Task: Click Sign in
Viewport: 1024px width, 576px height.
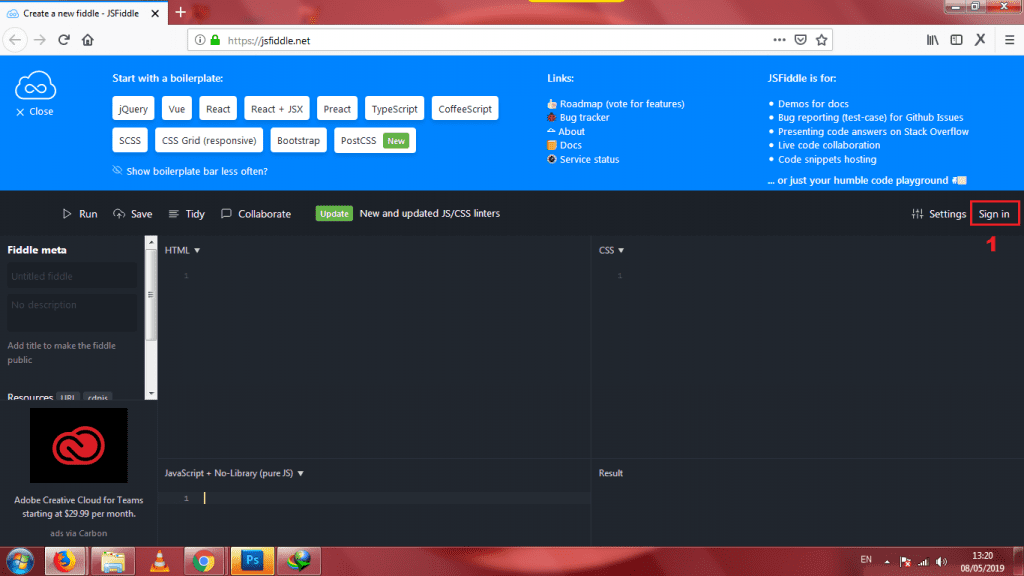Action: click(994, 214)
